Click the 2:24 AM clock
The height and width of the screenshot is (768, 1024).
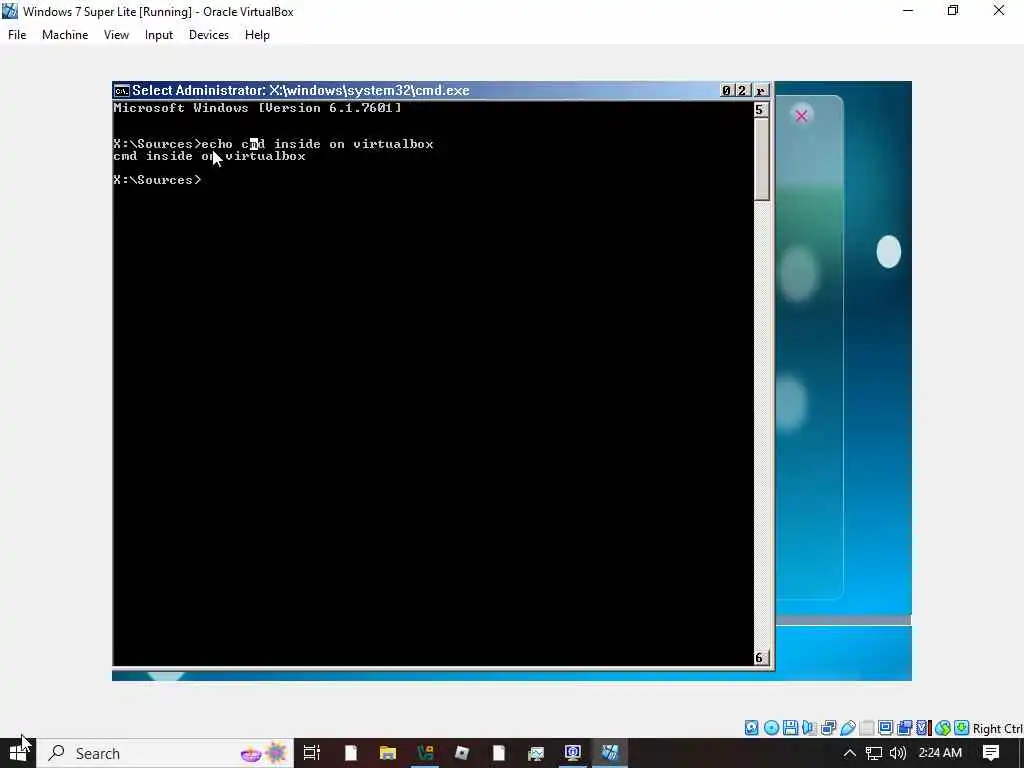tap(940, 753)
